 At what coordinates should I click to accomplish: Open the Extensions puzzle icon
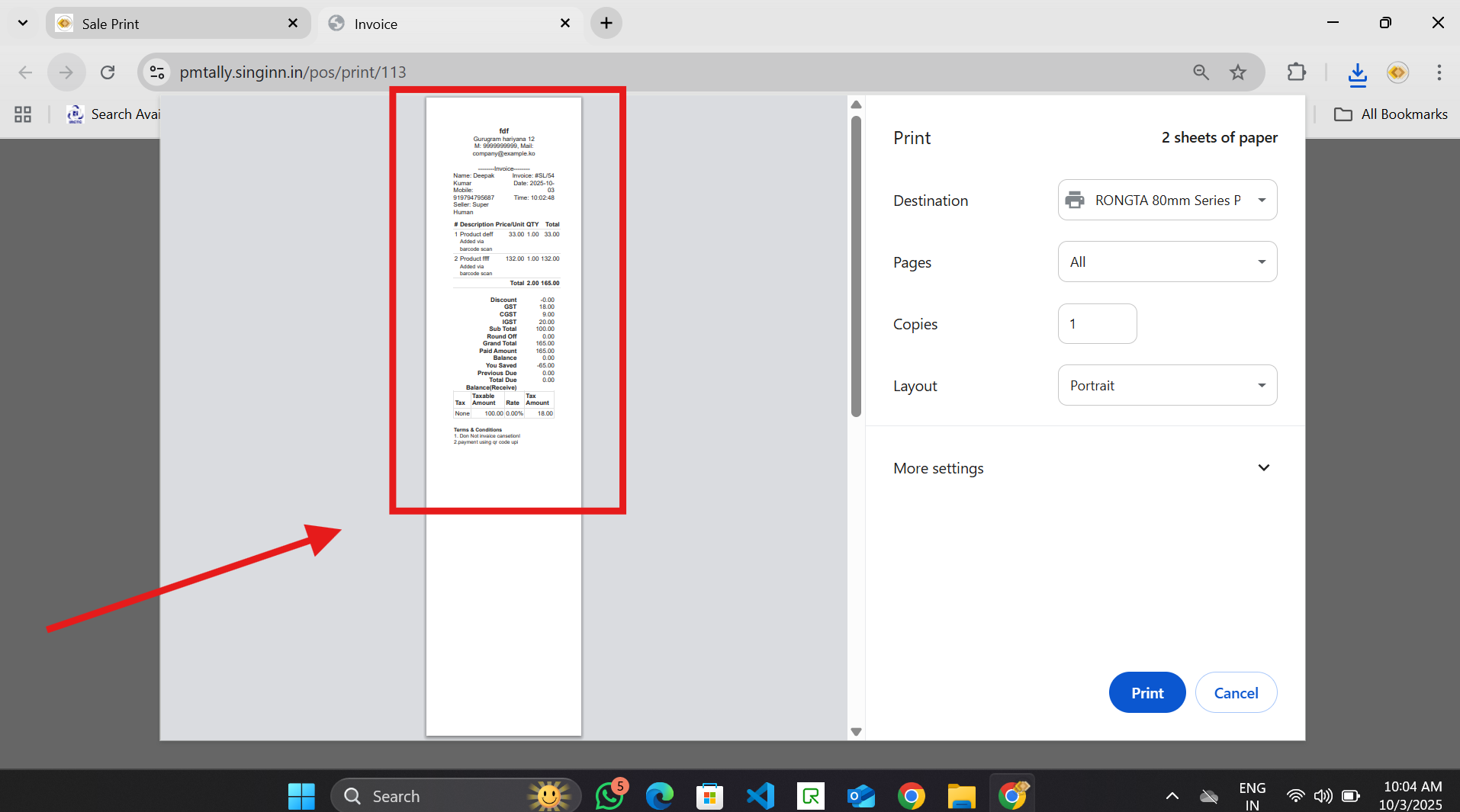tap(1296, 72)
